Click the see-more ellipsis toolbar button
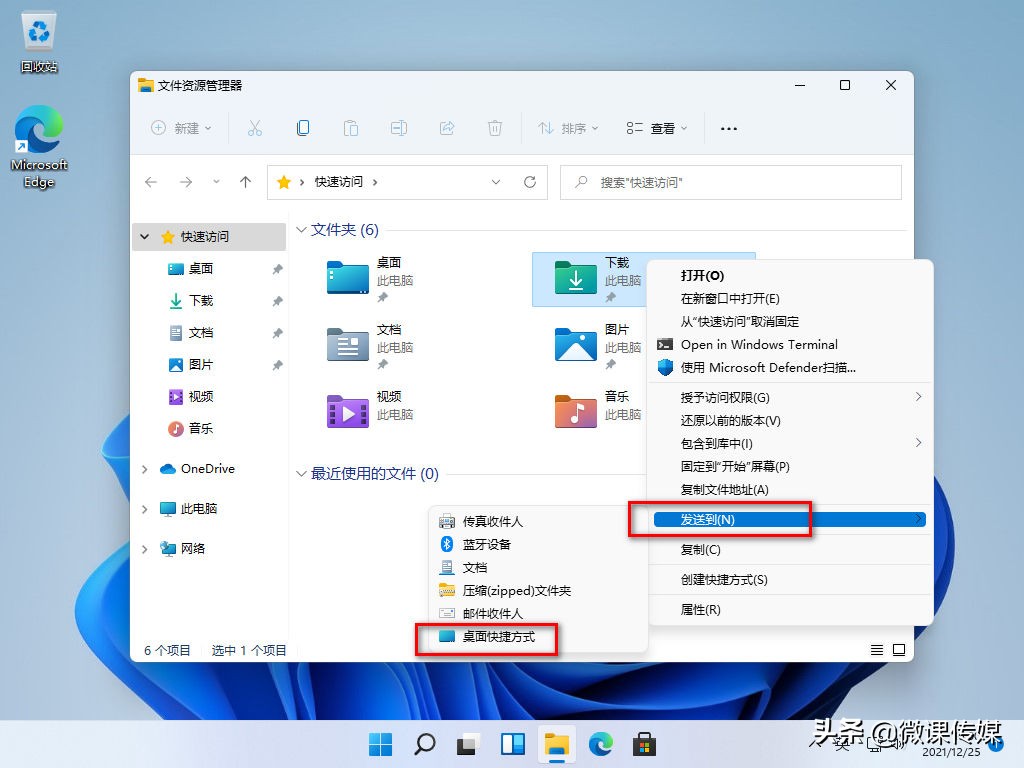This screenshot has height=768, width=1024. pyautogui.click(x=728, y=128)
